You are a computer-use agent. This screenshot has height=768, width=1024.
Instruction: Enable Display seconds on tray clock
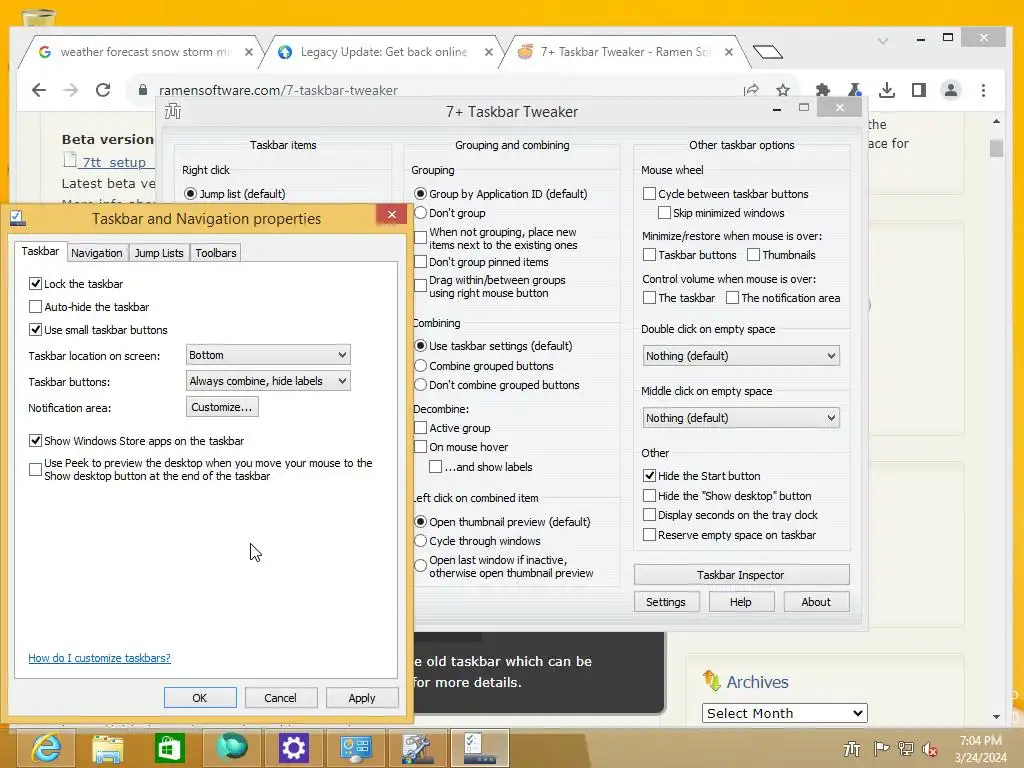click(x=649, y=515)
